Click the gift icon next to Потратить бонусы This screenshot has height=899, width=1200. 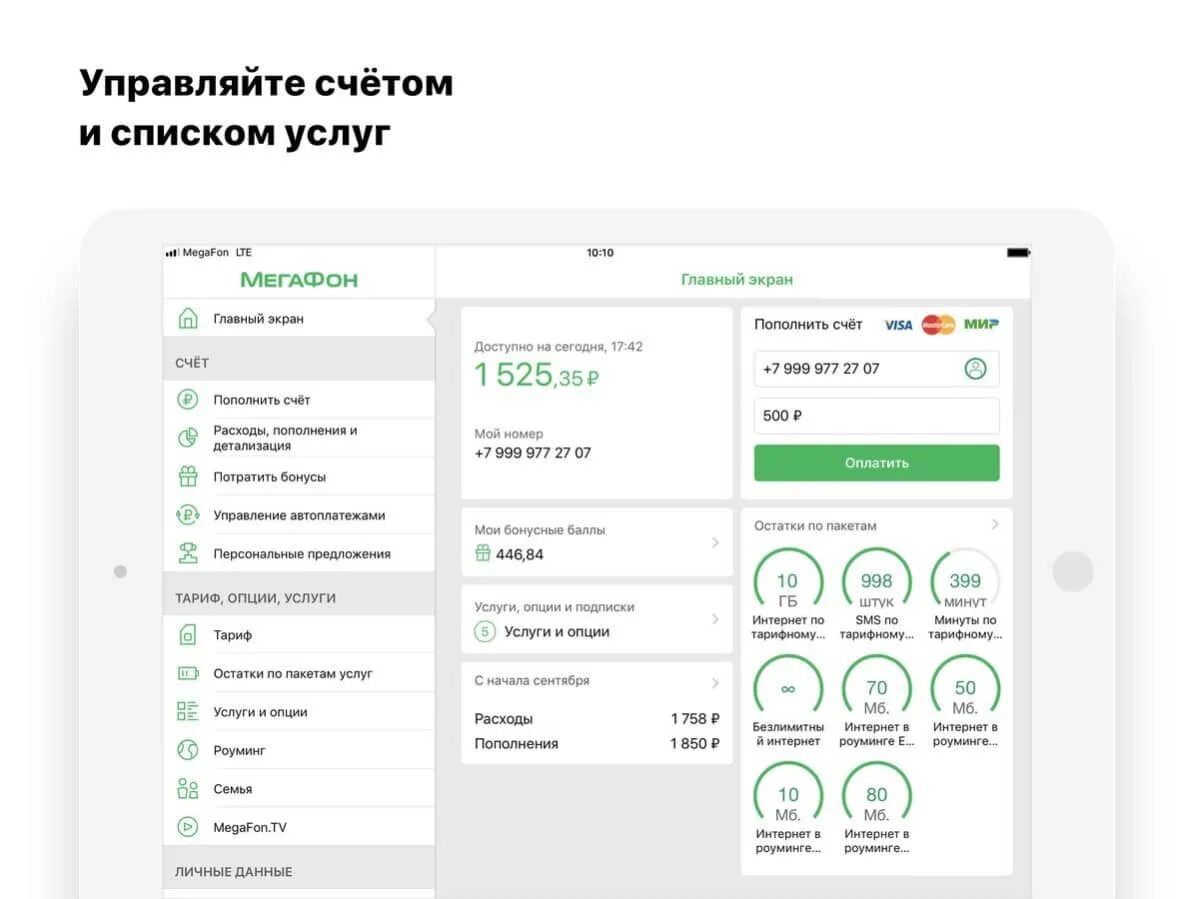(187, 477)
